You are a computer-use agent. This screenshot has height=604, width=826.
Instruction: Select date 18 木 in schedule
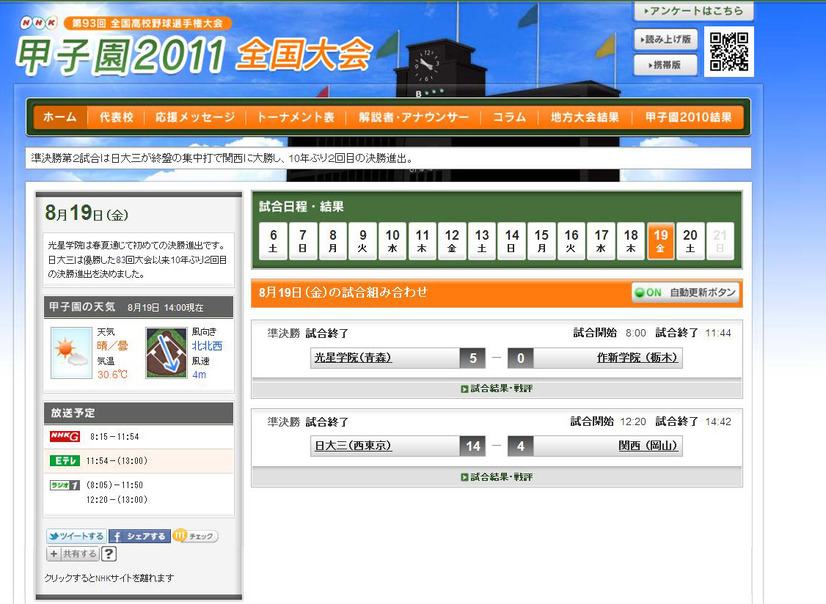tap(631, 241)
